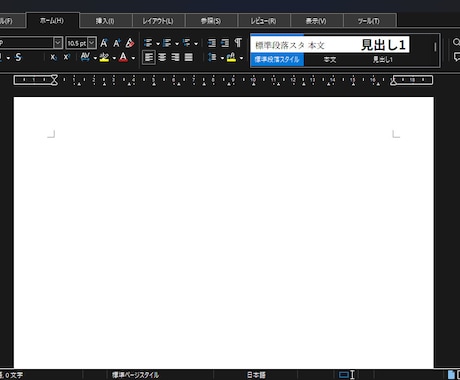The image size is (460, 380).
Task: Justify the paragraph text
Action: pyautogui.click(x=189, y=57)
